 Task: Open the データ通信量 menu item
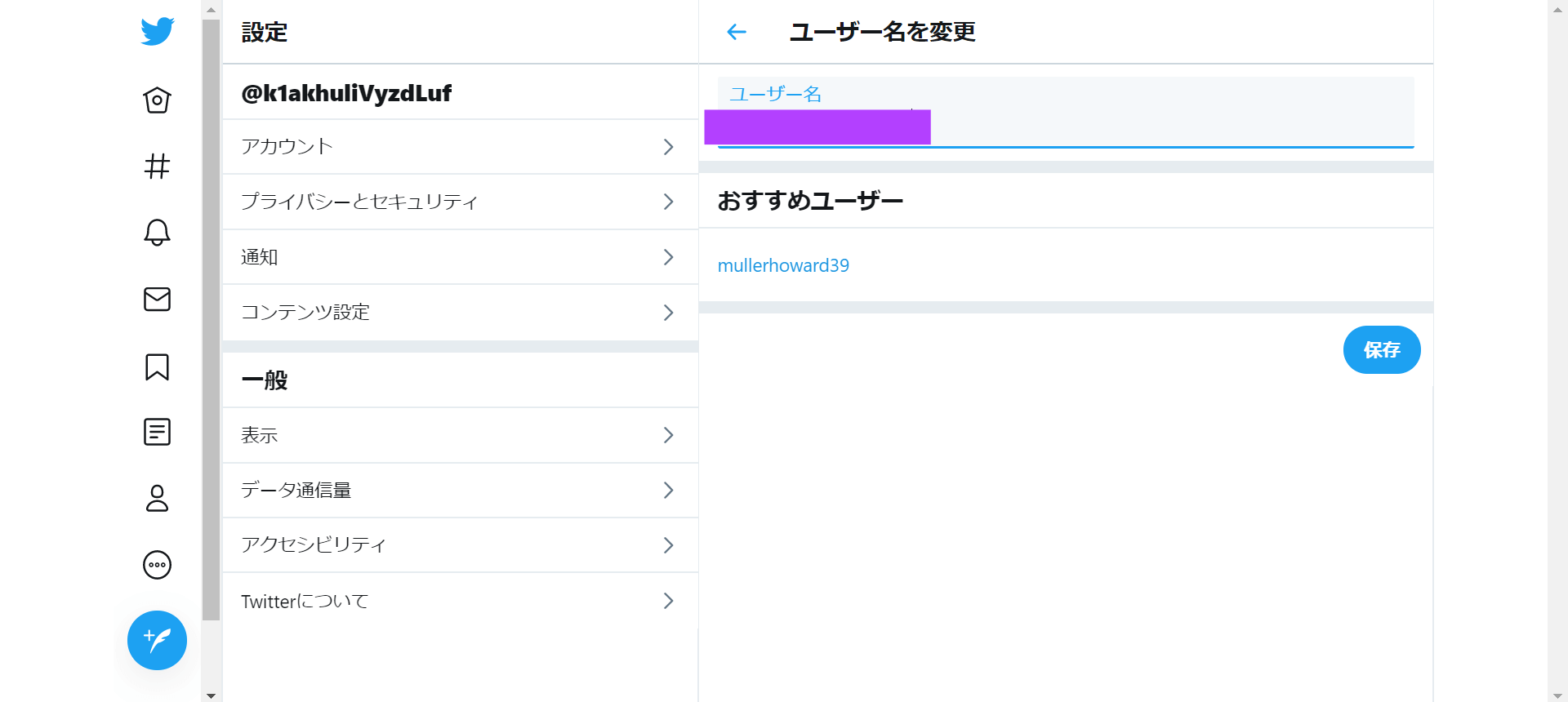461,491
